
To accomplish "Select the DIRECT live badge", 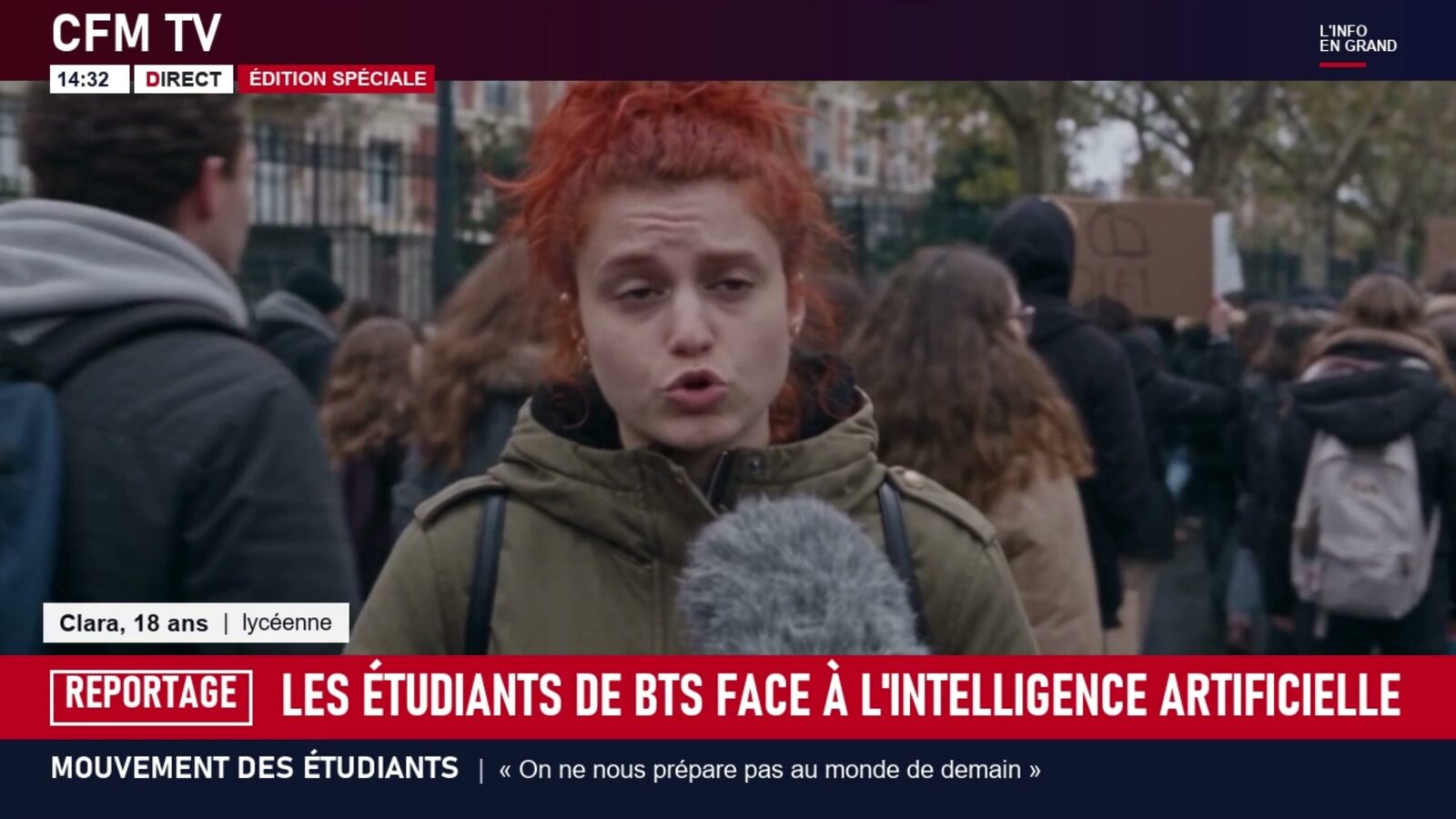I will click(x=184, y=79).
